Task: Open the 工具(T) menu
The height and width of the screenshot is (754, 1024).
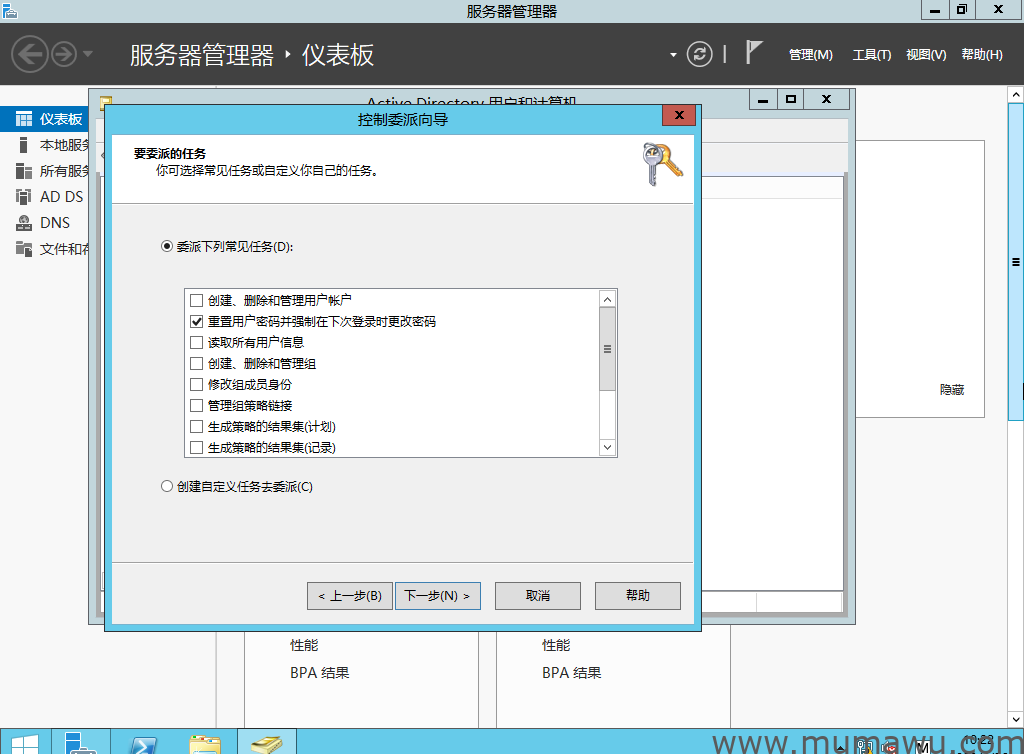Action: tap(871, 55)
